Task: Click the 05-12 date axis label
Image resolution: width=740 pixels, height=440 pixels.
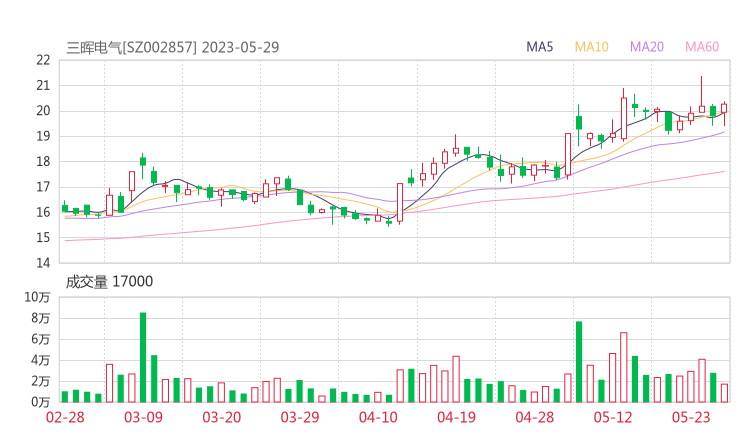Action: [x=613, y=417]
